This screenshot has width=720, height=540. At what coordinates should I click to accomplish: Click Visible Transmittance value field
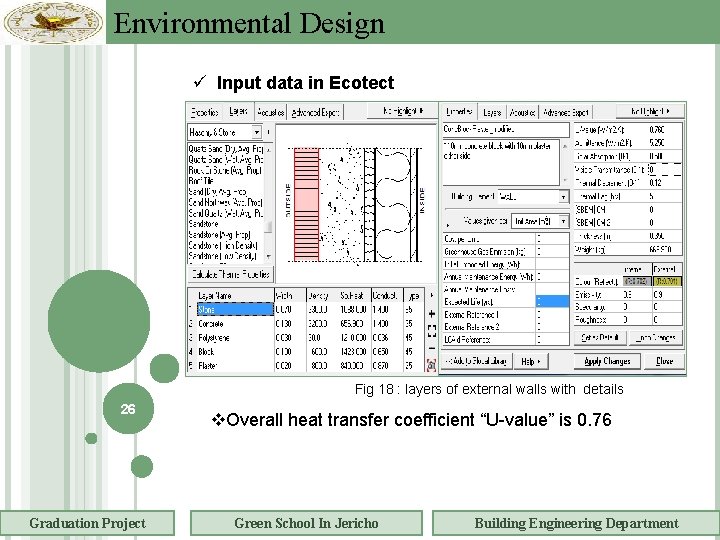pos(664,169)
